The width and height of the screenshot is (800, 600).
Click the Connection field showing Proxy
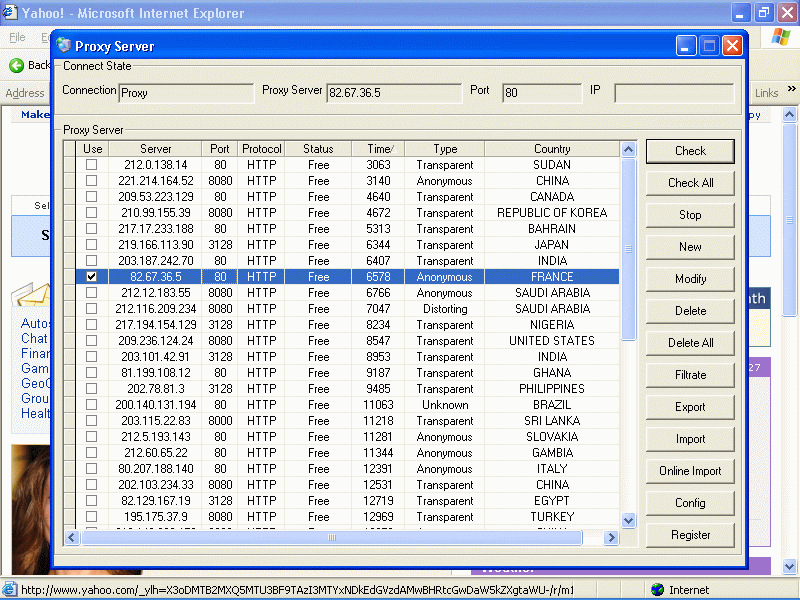186,93
